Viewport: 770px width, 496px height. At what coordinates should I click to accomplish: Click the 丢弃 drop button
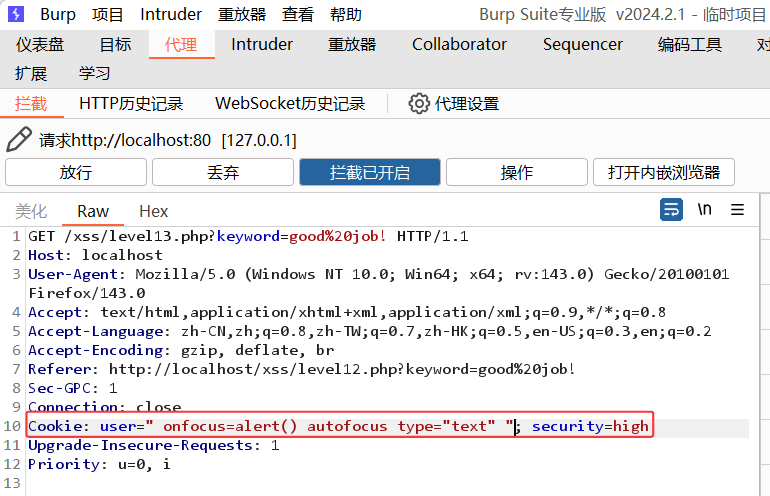click(x=222, y=172)
